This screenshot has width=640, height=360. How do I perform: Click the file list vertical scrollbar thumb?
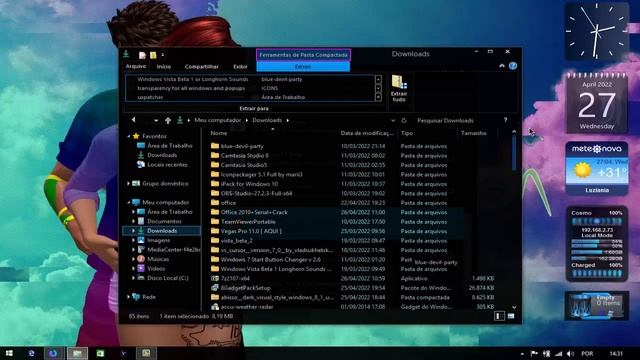(x=514, y=153)
